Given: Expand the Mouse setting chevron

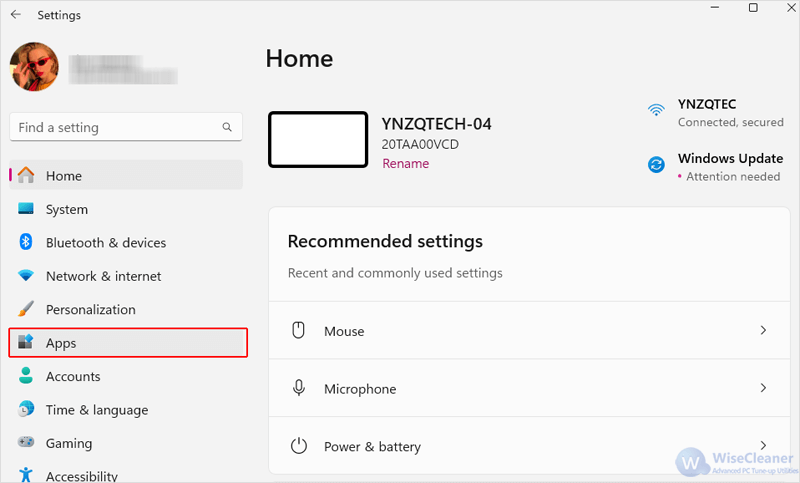Looking at the screenshot, I should point(763,330).
